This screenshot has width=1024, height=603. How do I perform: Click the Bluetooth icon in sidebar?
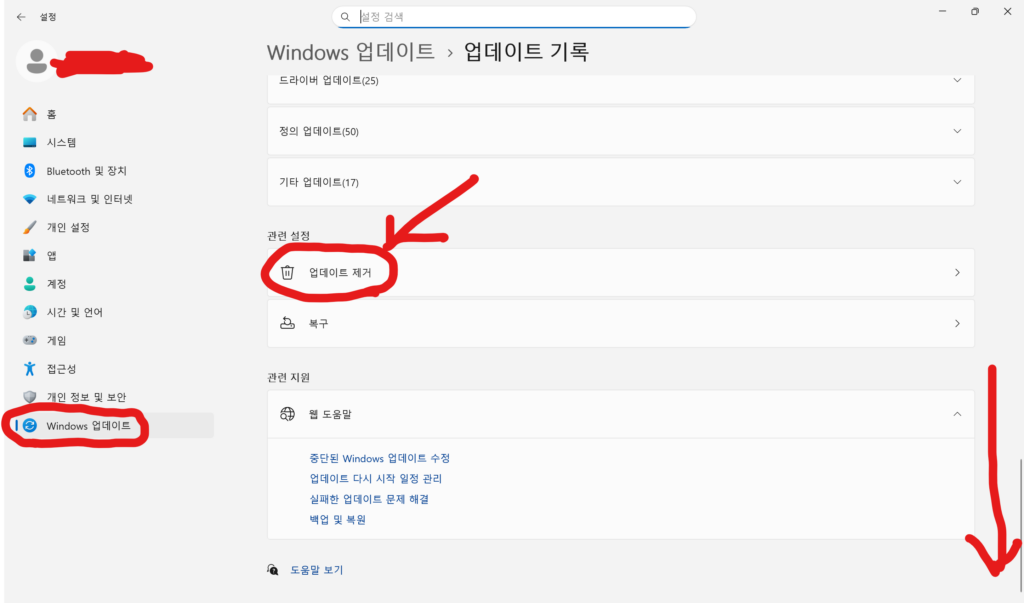tap(29, 171)
